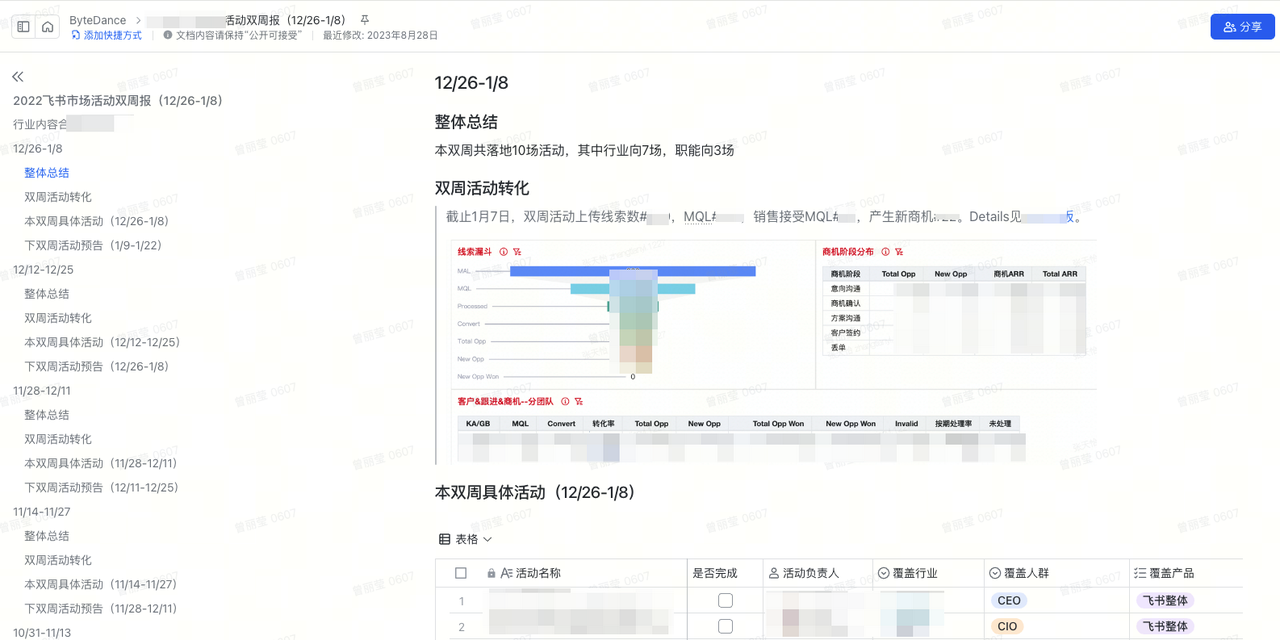
Task: Click filter icon next to 商机阶段分布
Action: [x=899, y=252]
